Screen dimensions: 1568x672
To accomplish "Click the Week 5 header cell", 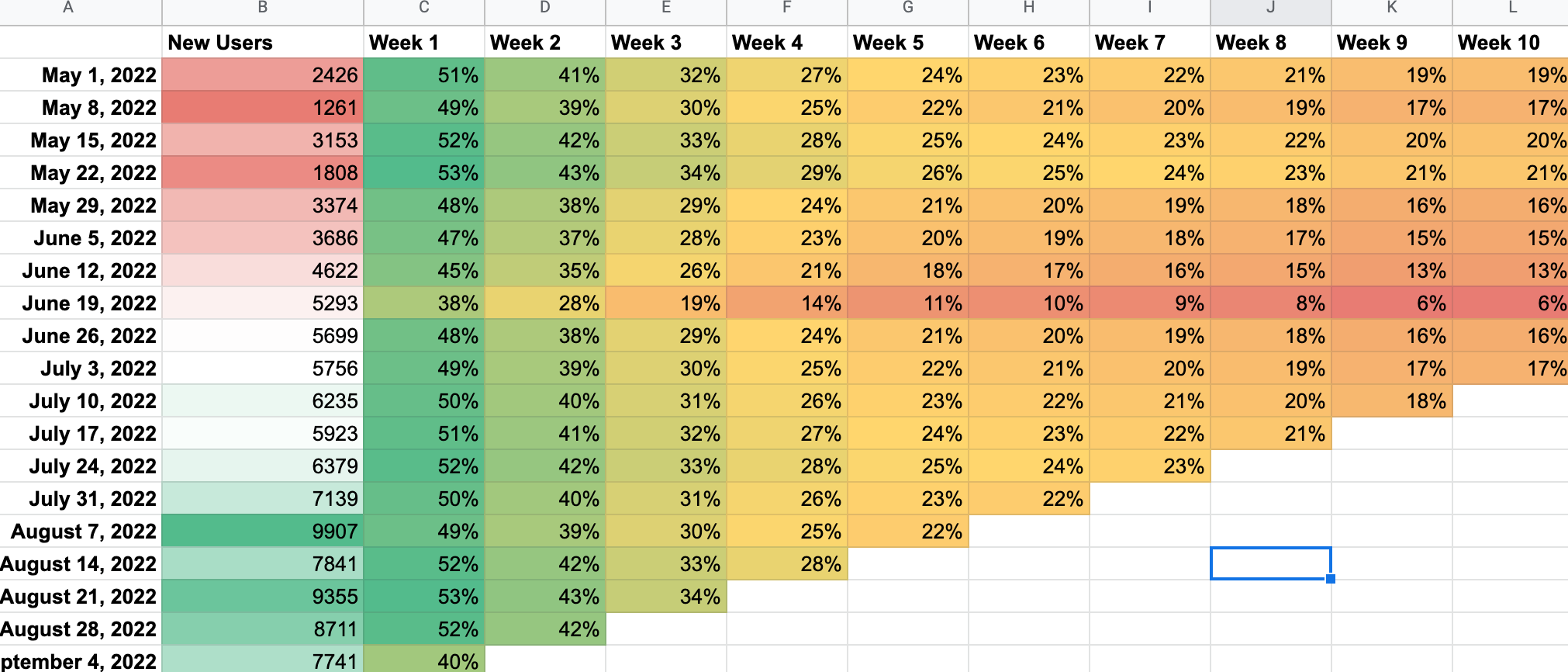I will coord(907,43).
